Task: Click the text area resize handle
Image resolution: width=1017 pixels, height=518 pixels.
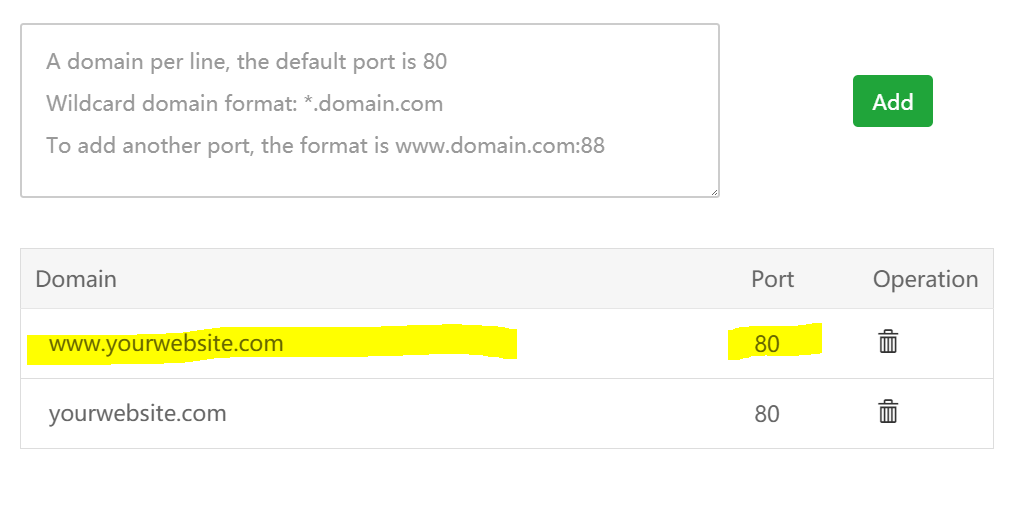Action: pos(714,192)
